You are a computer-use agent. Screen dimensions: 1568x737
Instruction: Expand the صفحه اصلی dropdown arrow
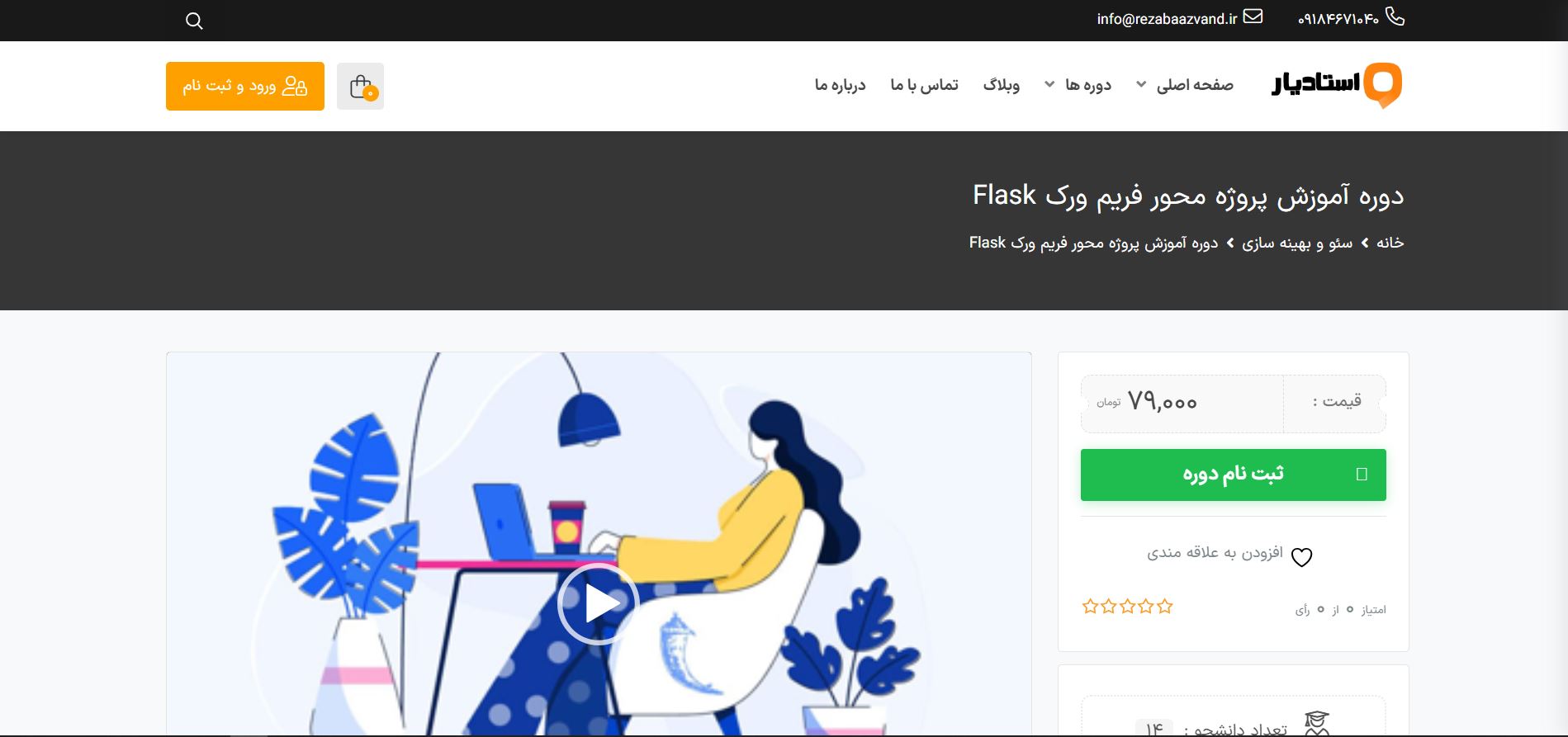1141,84
